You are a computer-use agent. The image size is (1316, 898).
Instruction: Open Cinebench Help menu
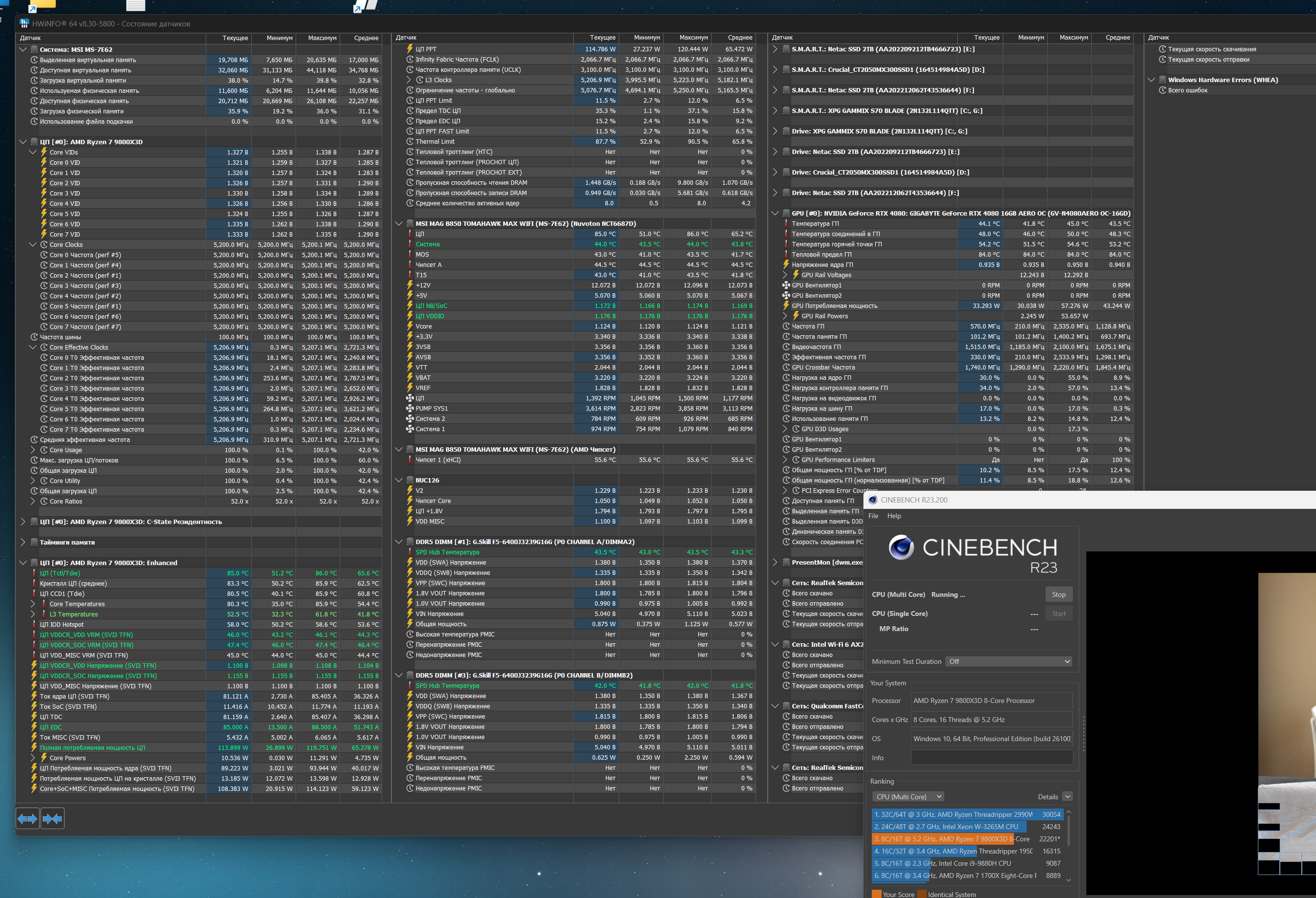tap(894, 516)
